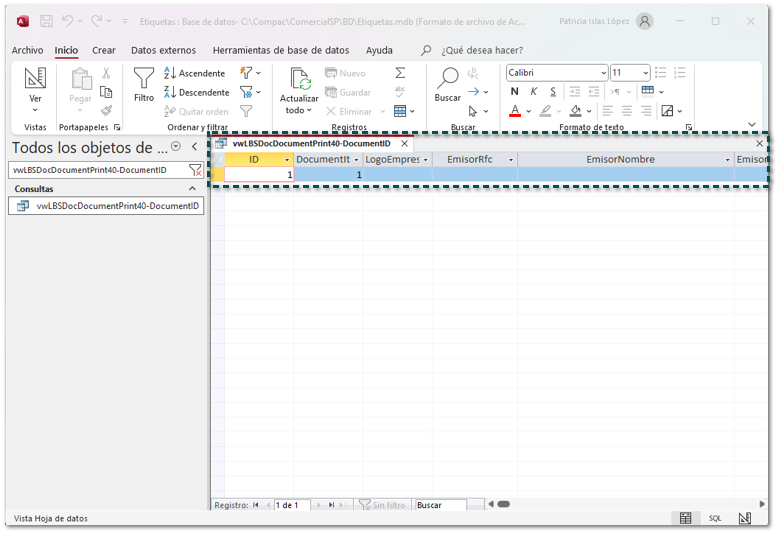Screen dimensions: 781x534
Task: Click the Buscar record search field
Action: tap(441, 505)
